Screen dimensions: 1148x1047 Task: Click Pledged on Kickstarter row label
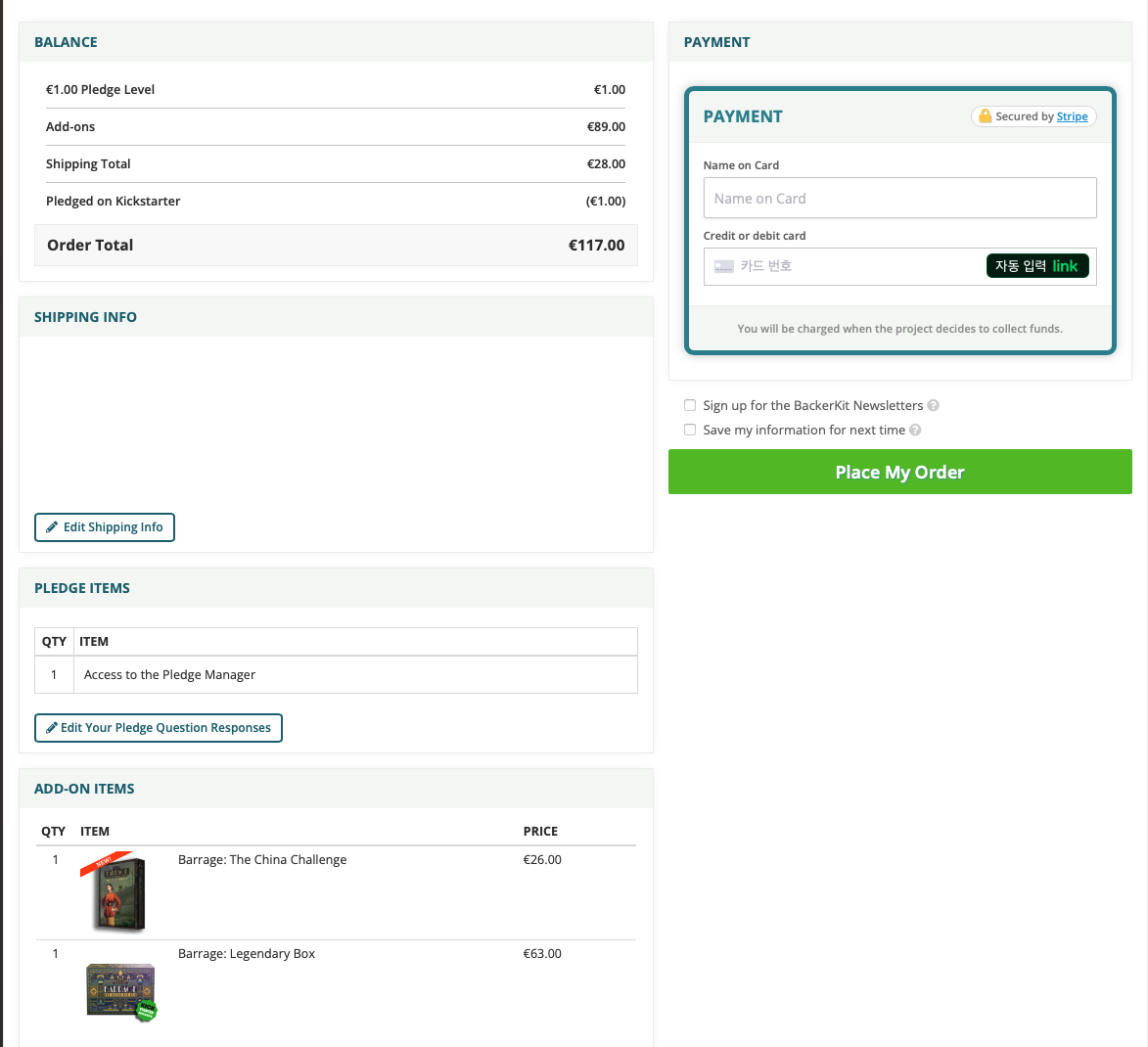coord(113,202)
